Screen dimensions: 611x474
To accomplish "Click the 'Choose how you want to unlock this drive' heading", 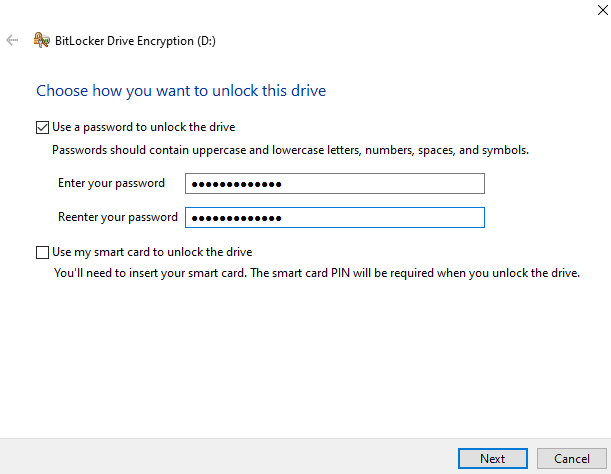I will 181,91.
